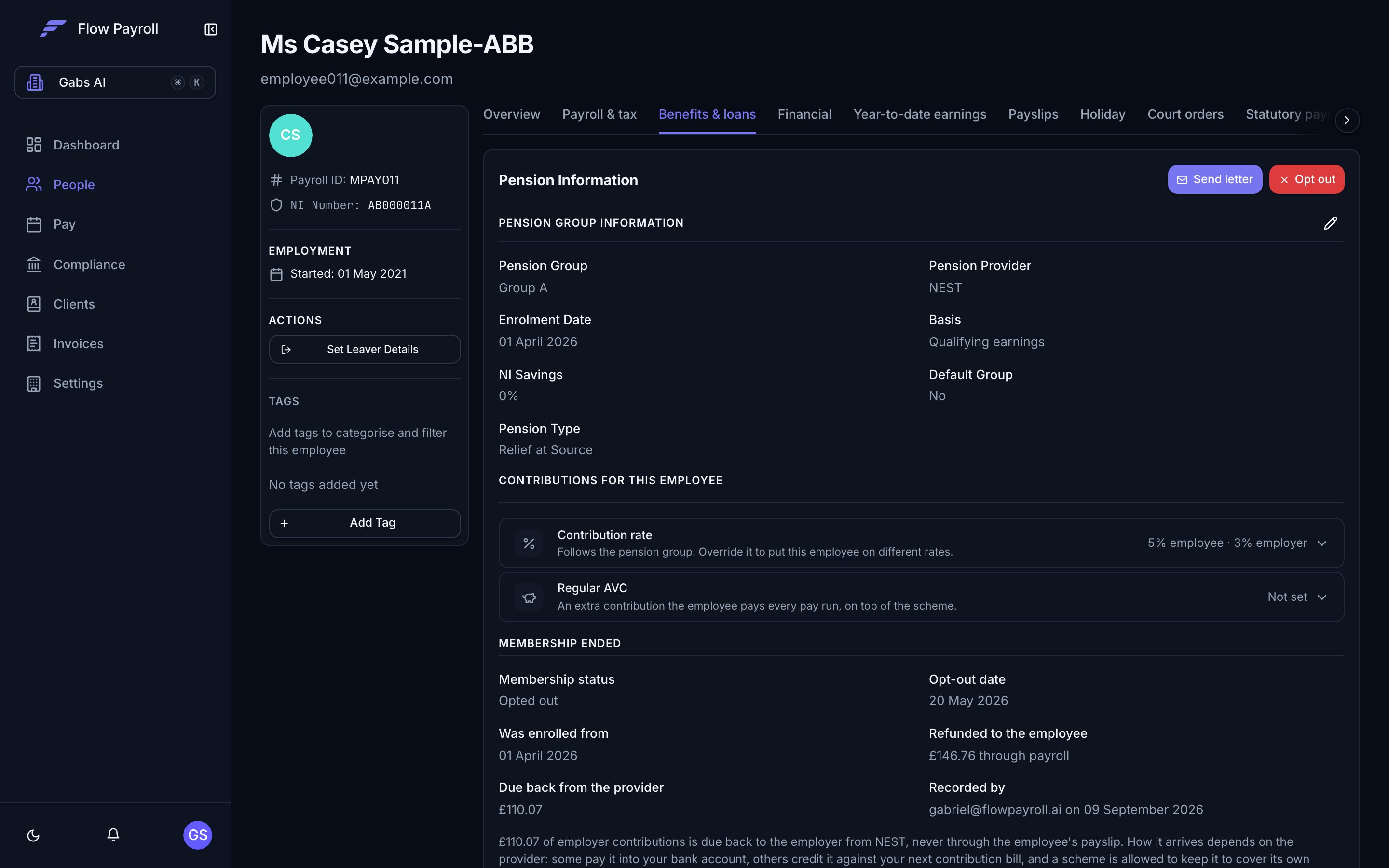Click the Invoices receipt icon

tap(34, 343)
